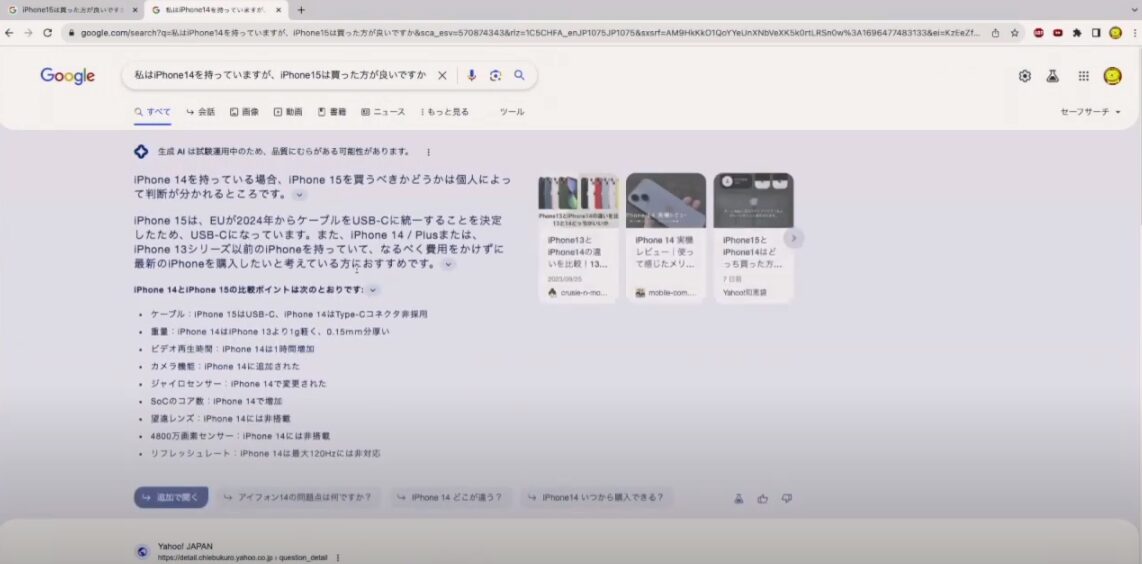This screenshot has height=564, width=1142.
Task: Open the Yahoo! JAPAN chiebukuro result
Action: coord(185,547)
